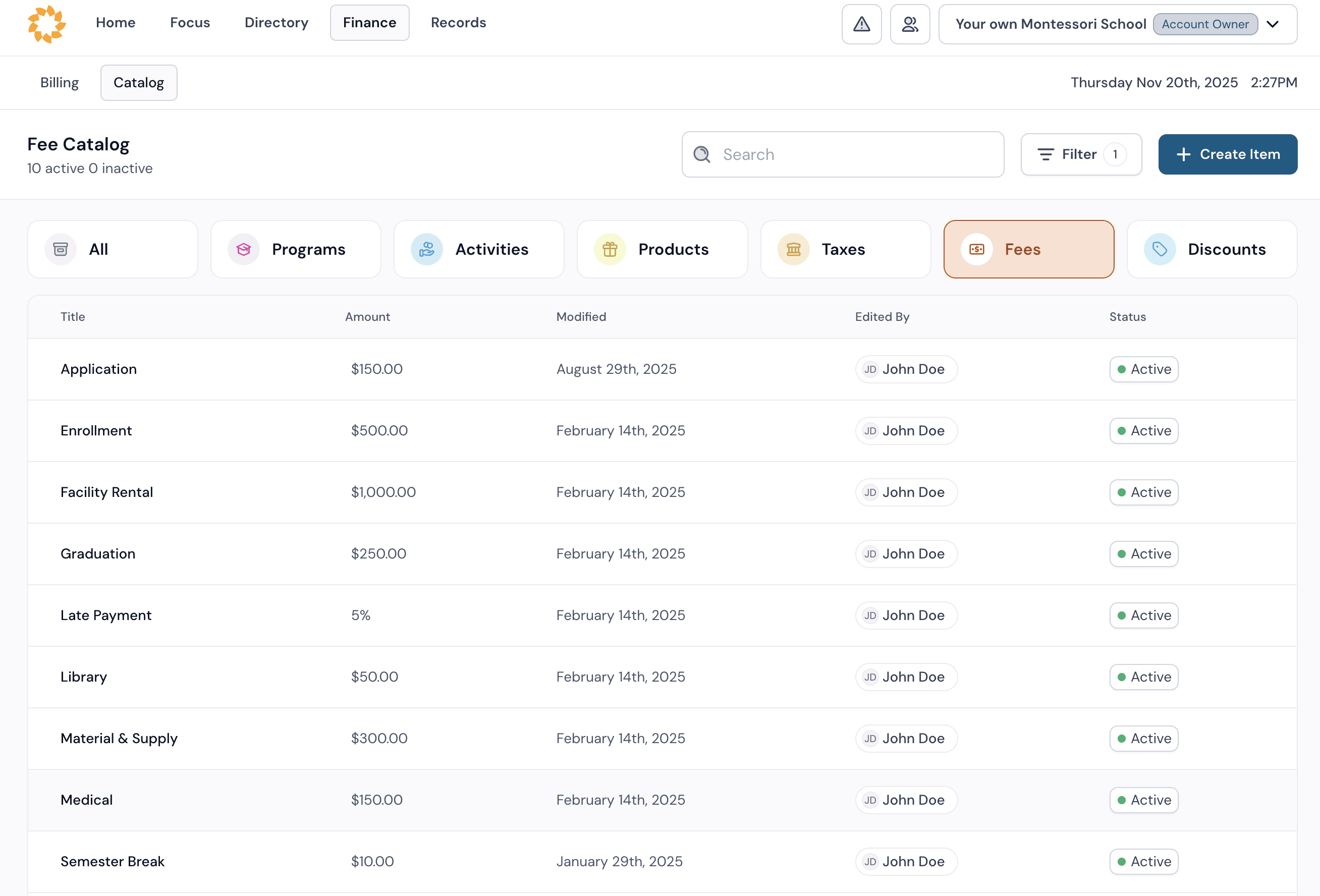
Task: Click JD avatar in Semester Break row
Action: [870, 861]
